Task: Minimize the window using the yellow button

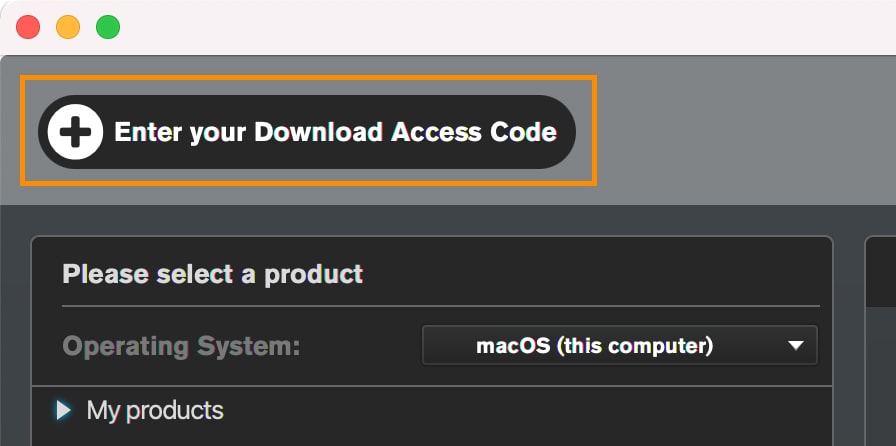Action: 68,28
